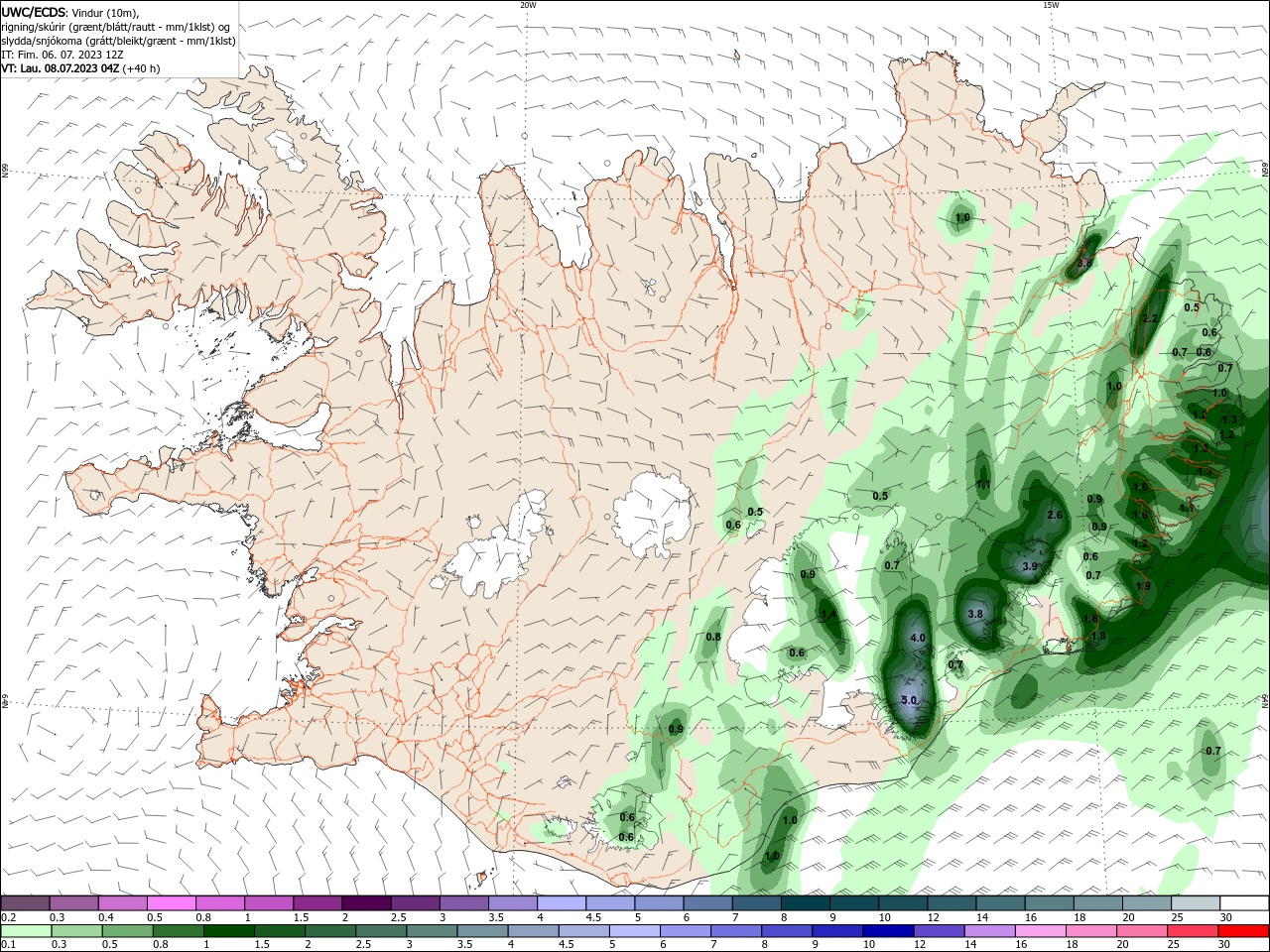Click the lavender swatch labeled 14 in rain legend
The width and height of the screenshot is (1270, 952).
click(988, 931)
